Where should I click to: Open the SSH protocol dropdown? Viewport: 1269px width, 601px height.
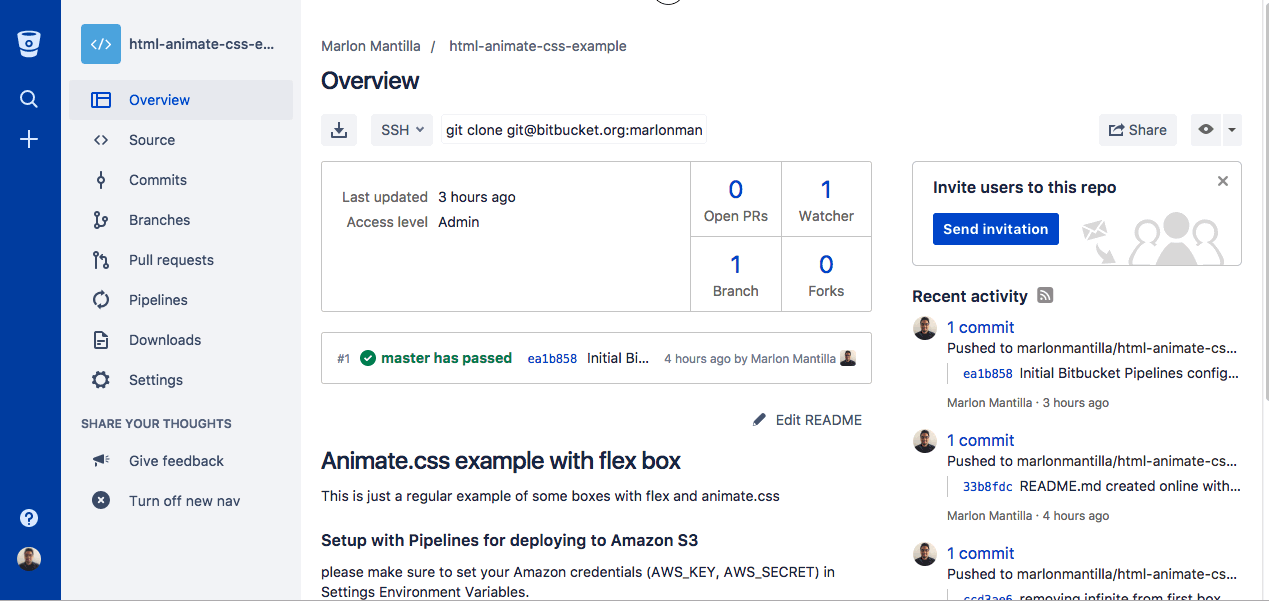tap(402, 130)
